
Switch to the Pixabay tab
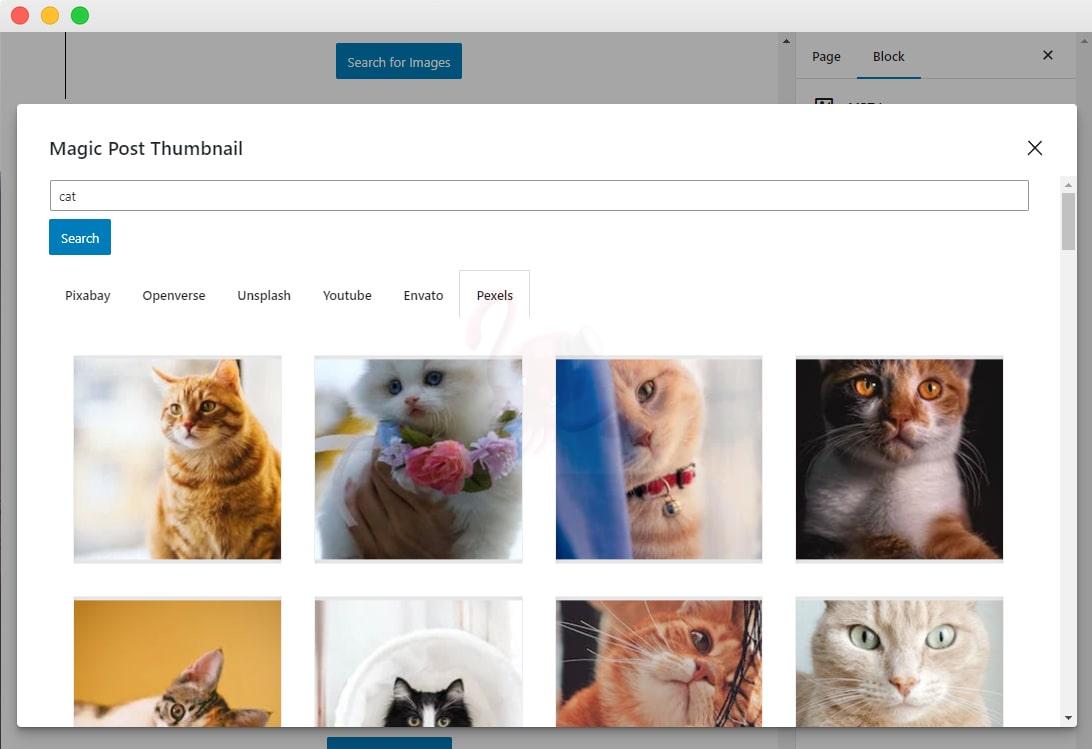pos(88,295)
